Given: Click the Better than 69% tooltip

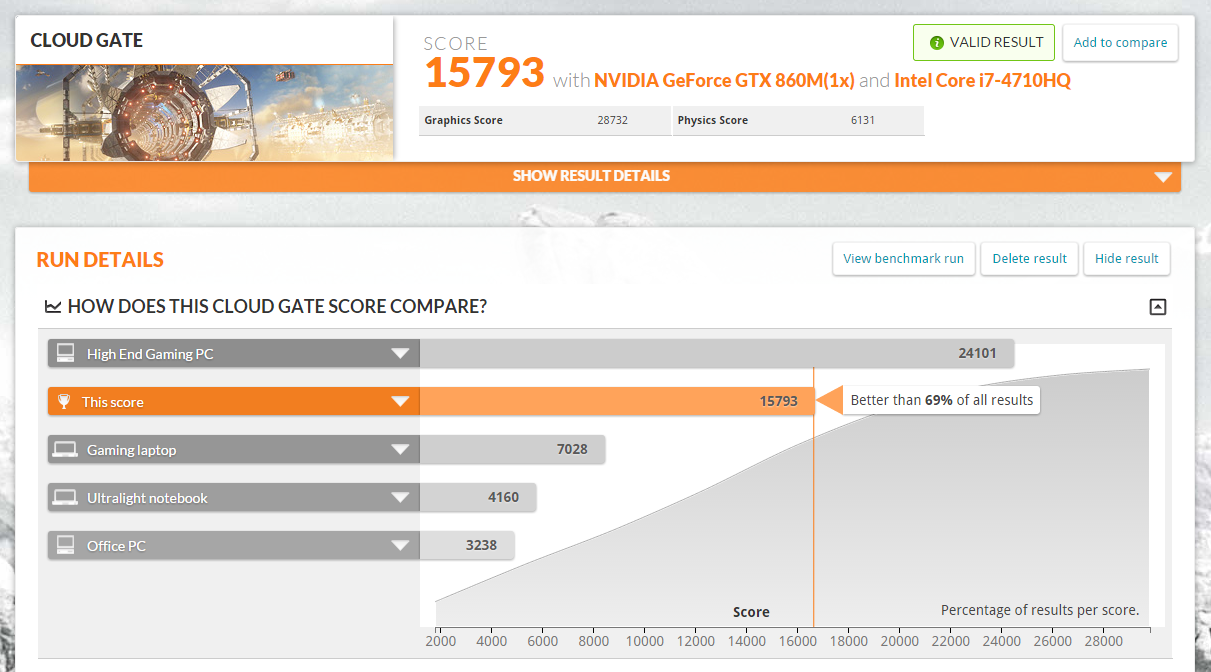Looking at the screenshot, I should pyautogui.click(x=941, y=401).
